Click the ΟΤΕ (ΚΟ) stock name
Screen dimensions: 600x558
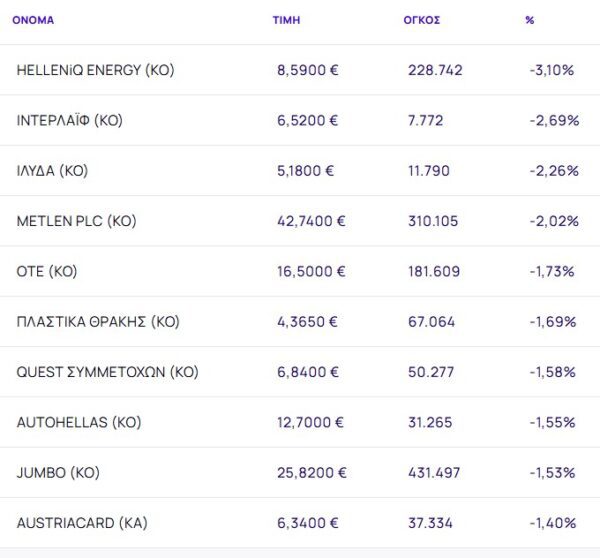47,271
